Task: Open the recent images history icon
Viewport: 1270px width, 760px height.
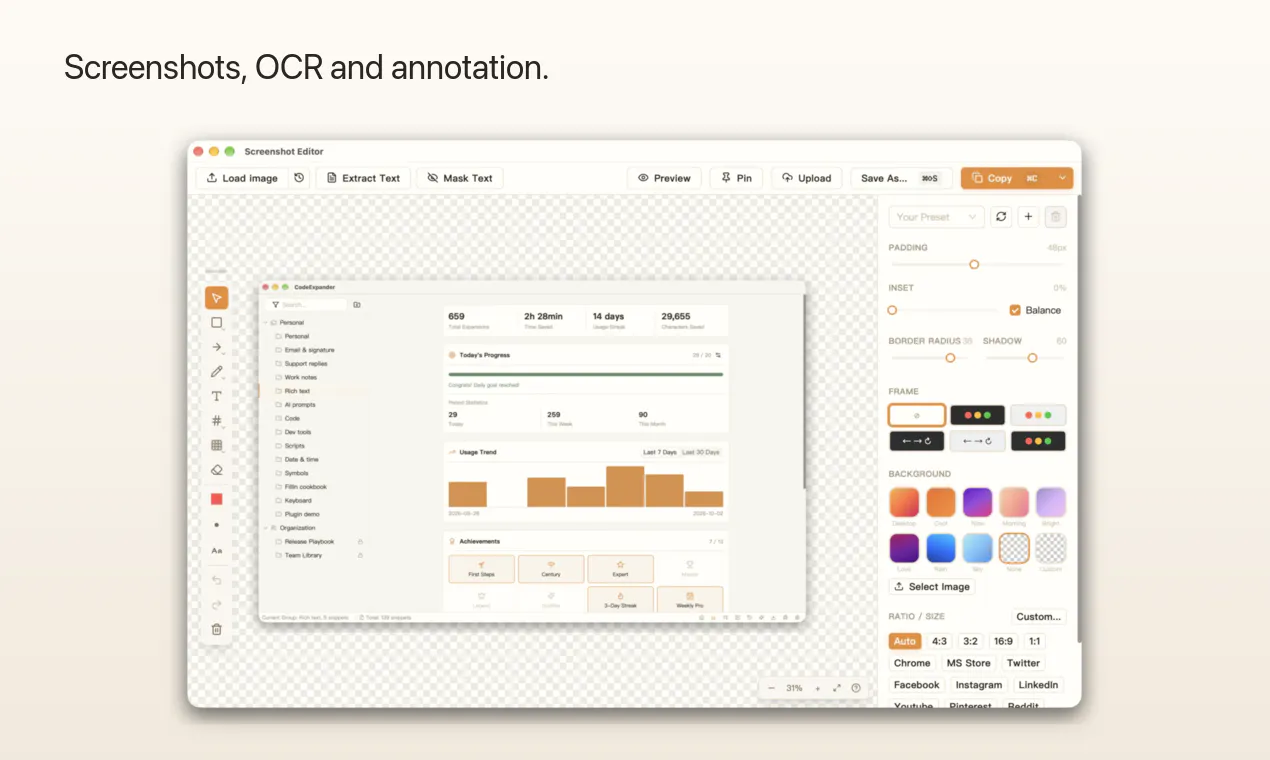Action: tap(299, 178)
